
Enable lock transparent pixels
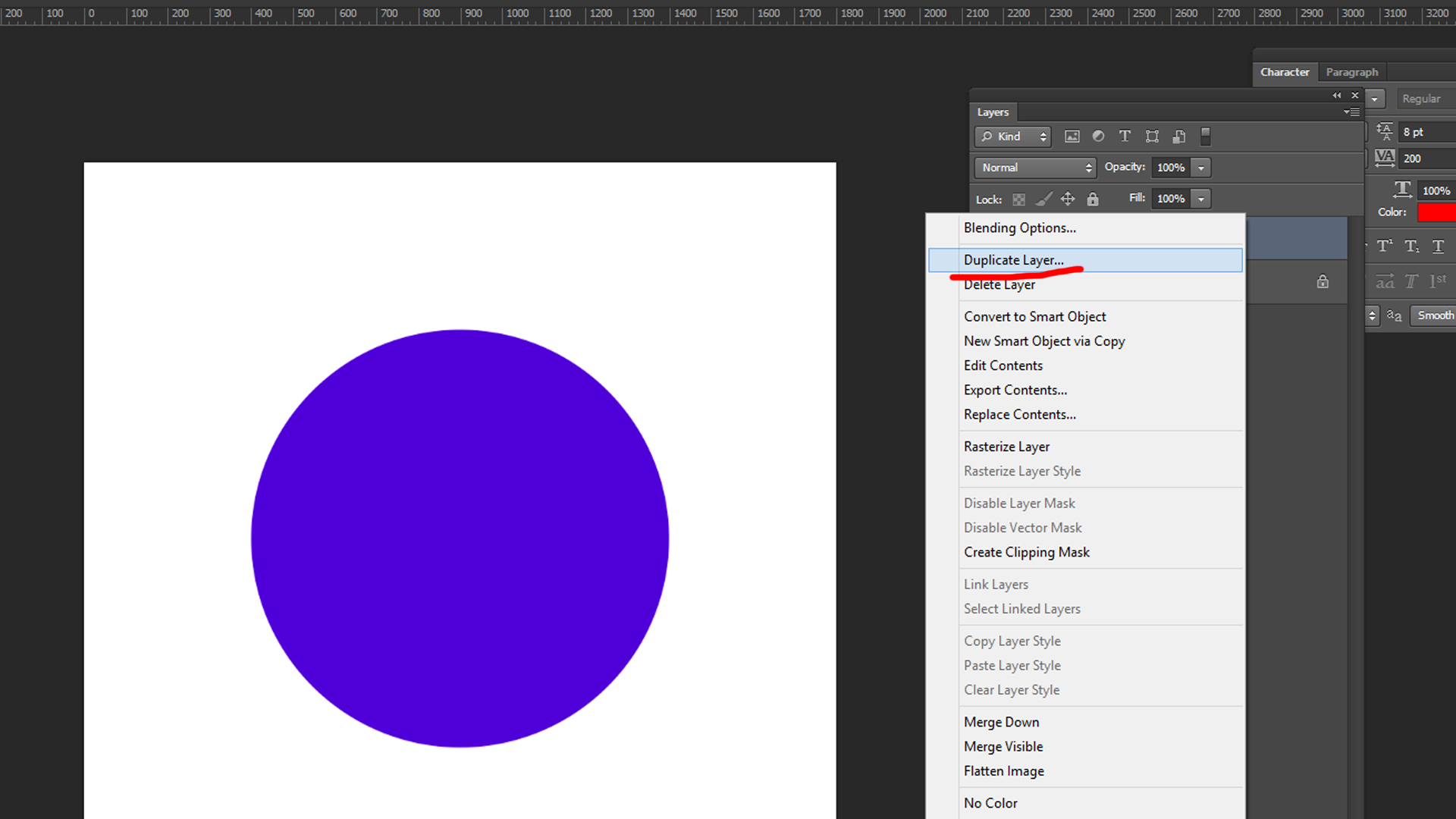pos(1018,199)
